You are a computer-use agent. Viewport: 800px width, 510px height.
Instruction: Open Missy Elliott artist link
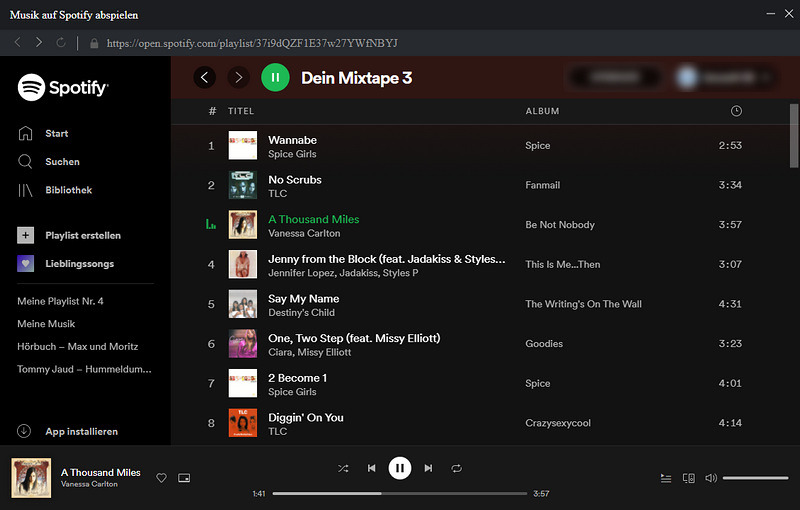pos(324,352)
